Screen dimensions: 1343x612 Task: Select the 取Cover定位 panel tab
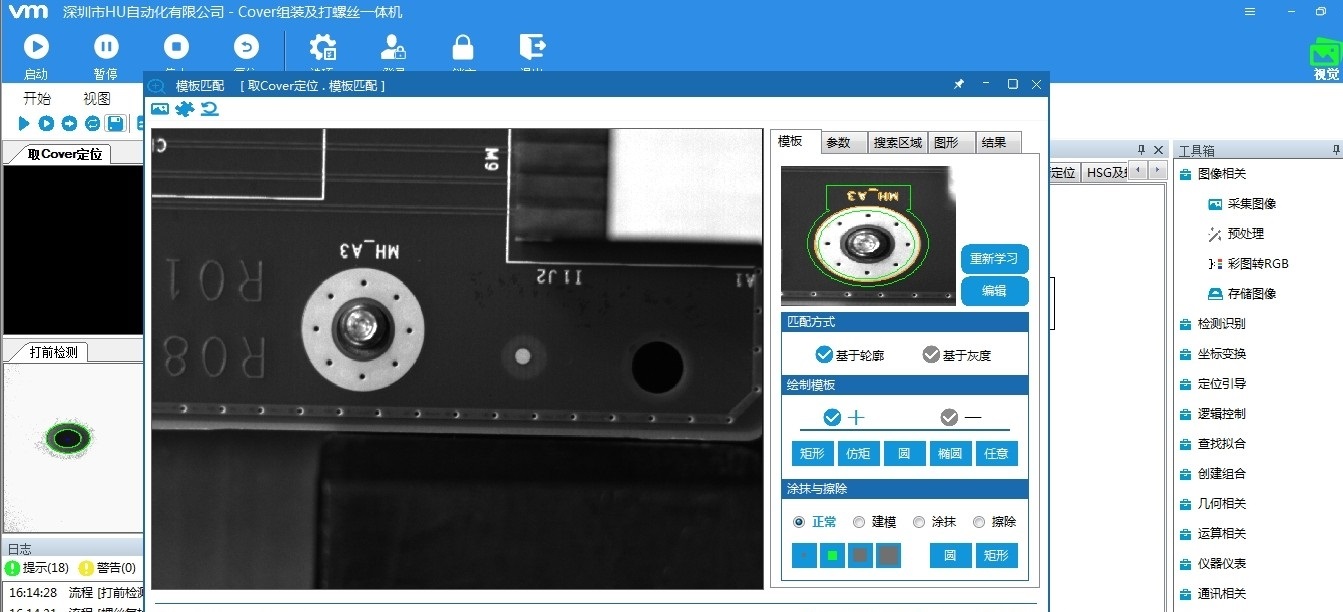click(64, 154)
